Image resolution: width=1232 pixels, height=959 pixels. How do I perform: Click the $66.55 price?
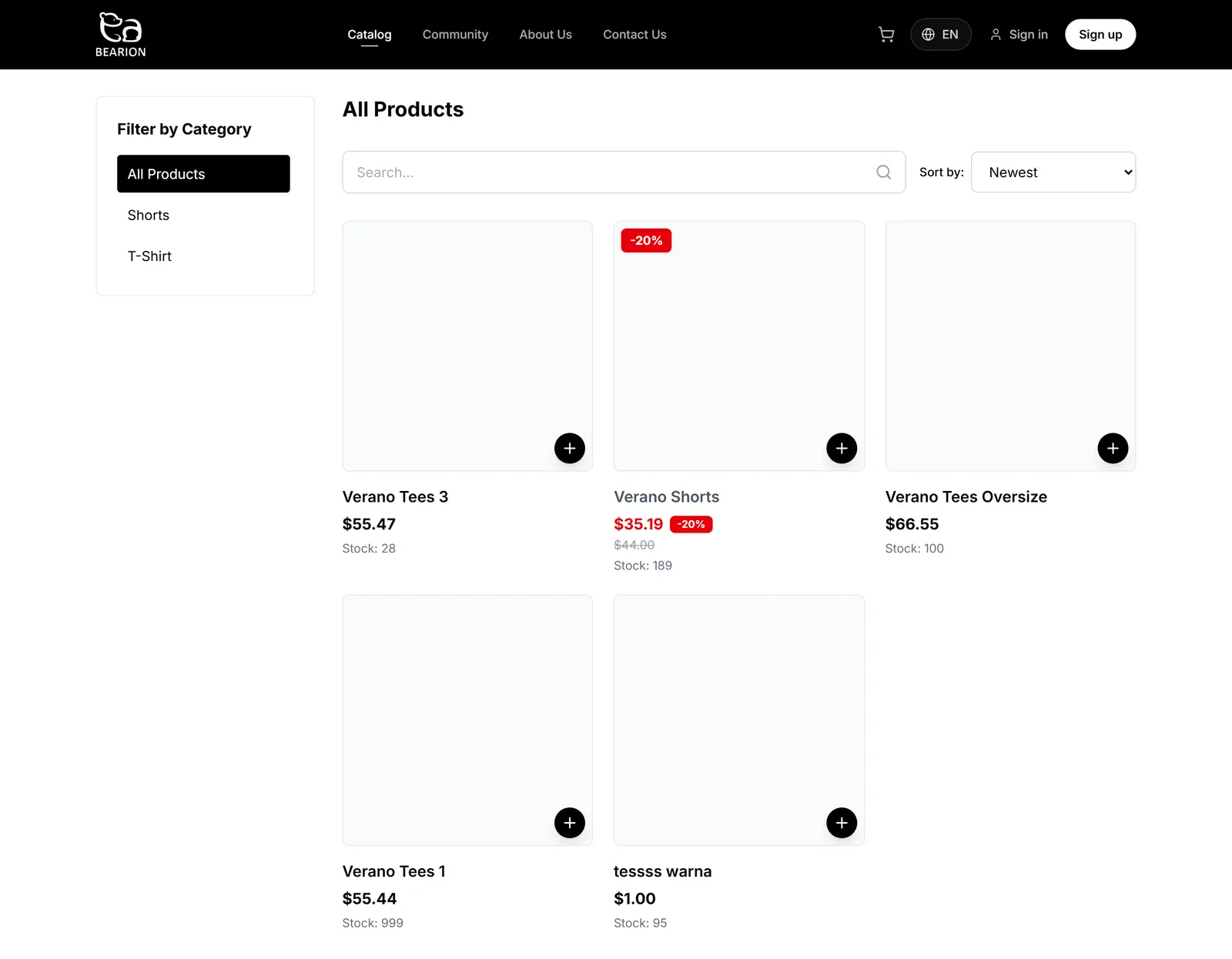(x=912, y=524)
